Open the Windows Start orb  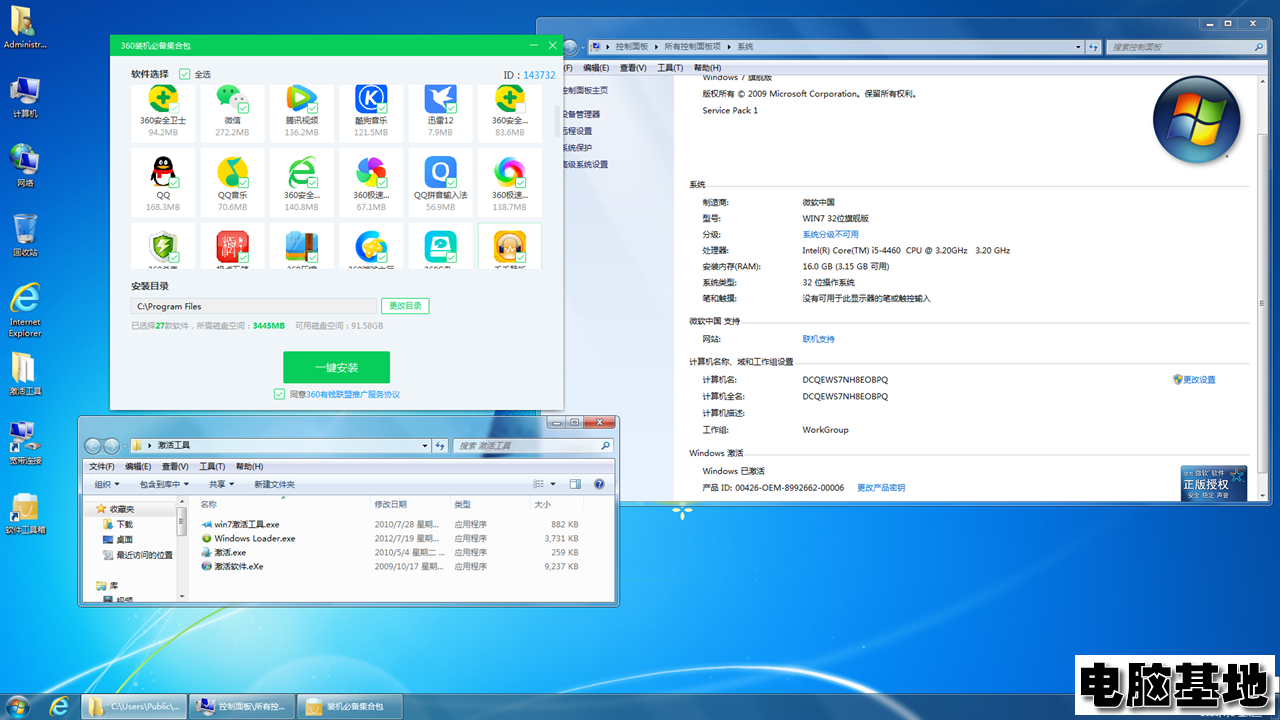tap(18, 706)
